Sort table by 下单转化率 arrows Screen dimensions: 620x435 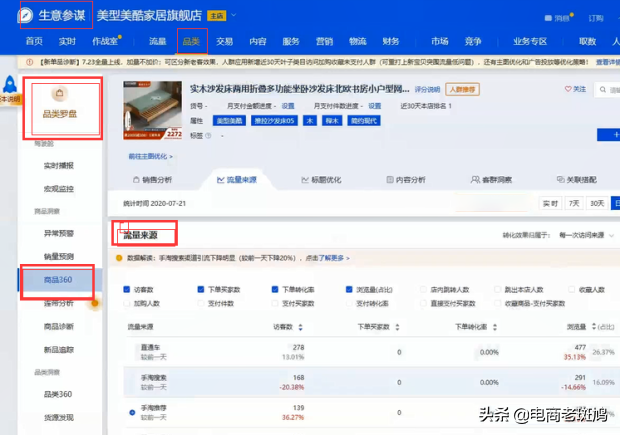point(495,327)
